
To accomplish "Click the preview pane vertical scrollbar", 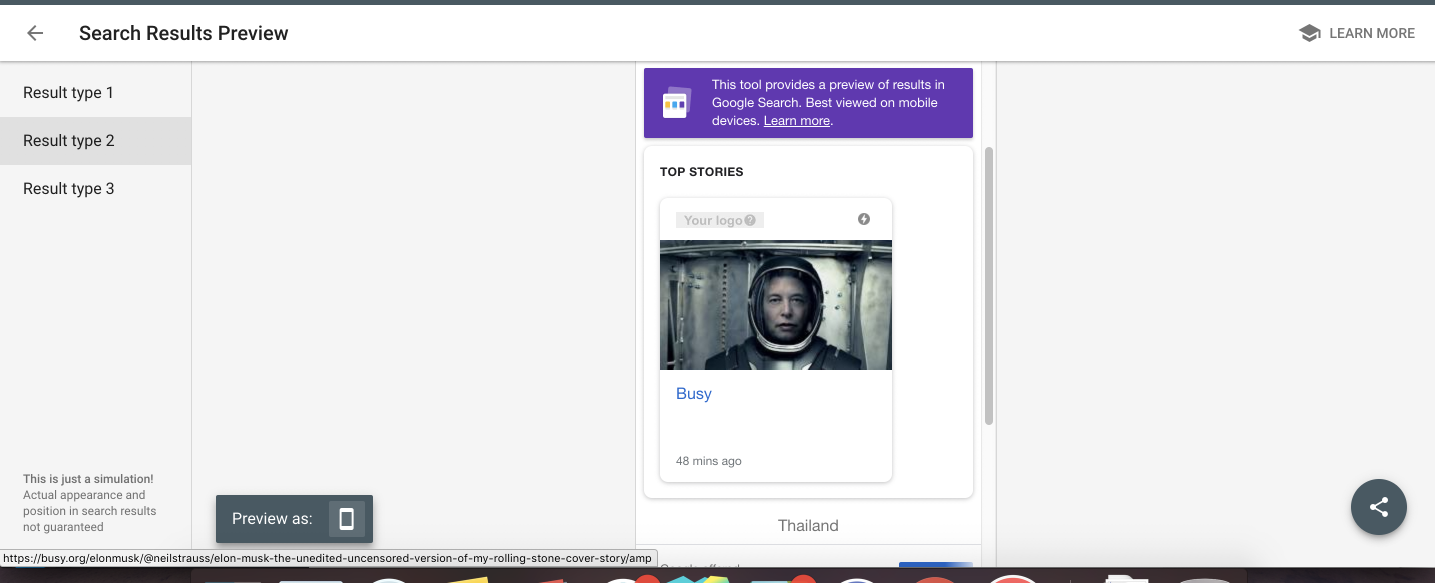I will [989, 285].
